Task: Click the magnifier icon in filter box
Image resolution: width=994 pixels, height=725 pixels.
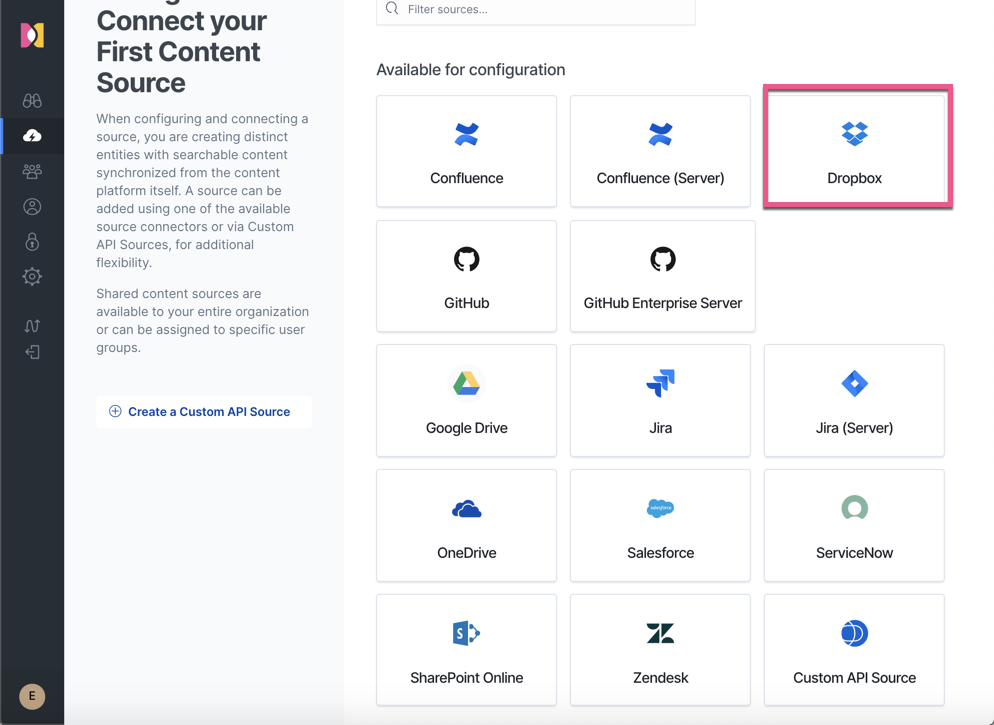Action: tap(392, 9)
